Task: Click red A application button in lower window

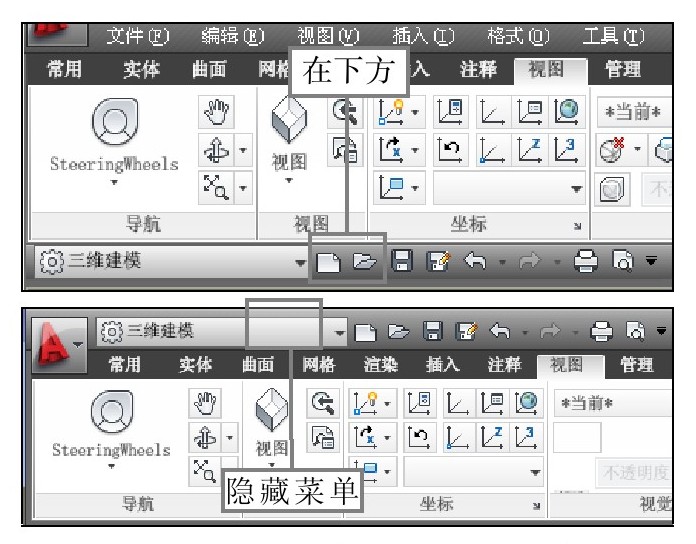Action: 59,345
